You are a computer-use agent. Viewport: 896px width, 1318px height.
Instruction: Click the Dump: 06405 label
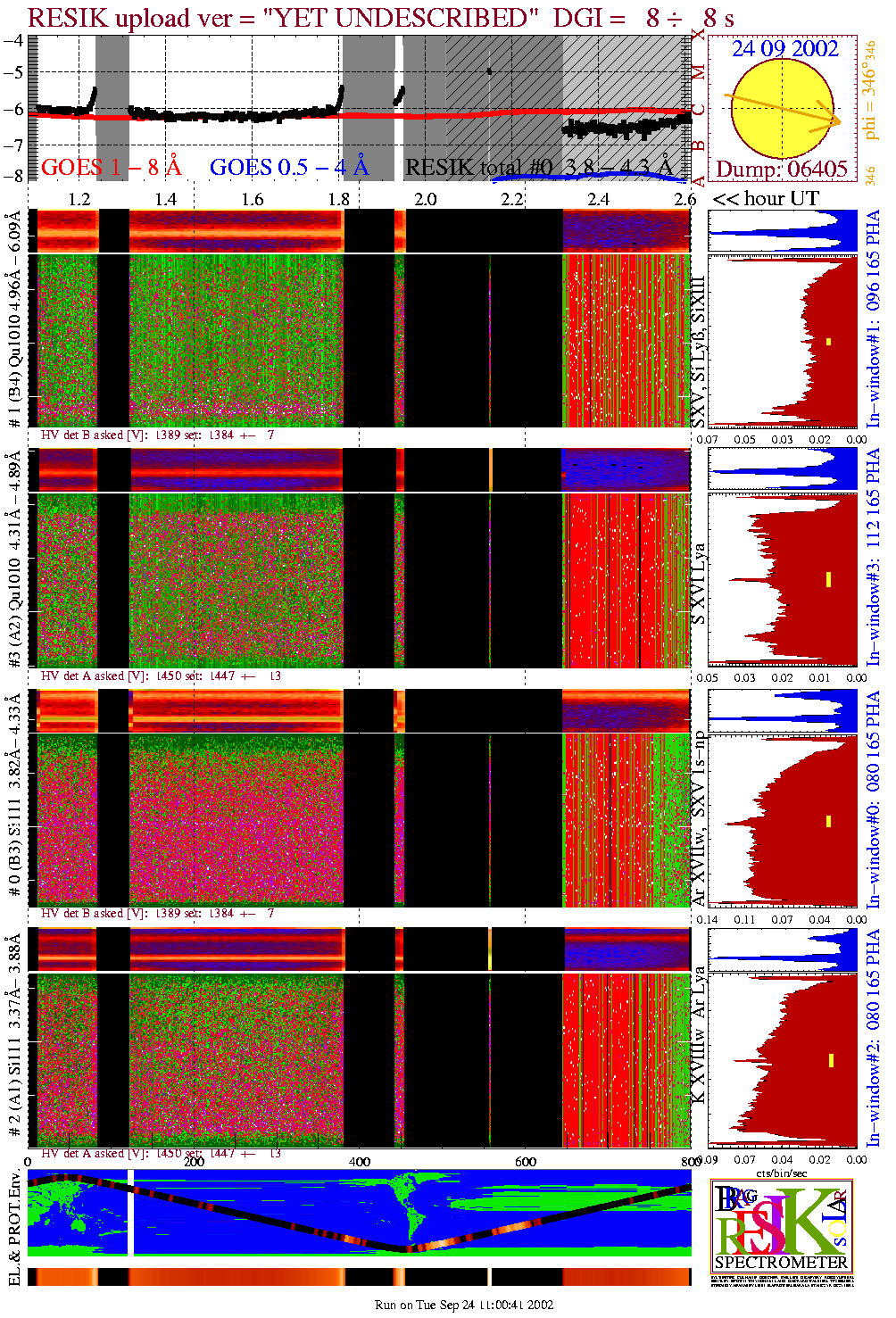click(782, 169)
